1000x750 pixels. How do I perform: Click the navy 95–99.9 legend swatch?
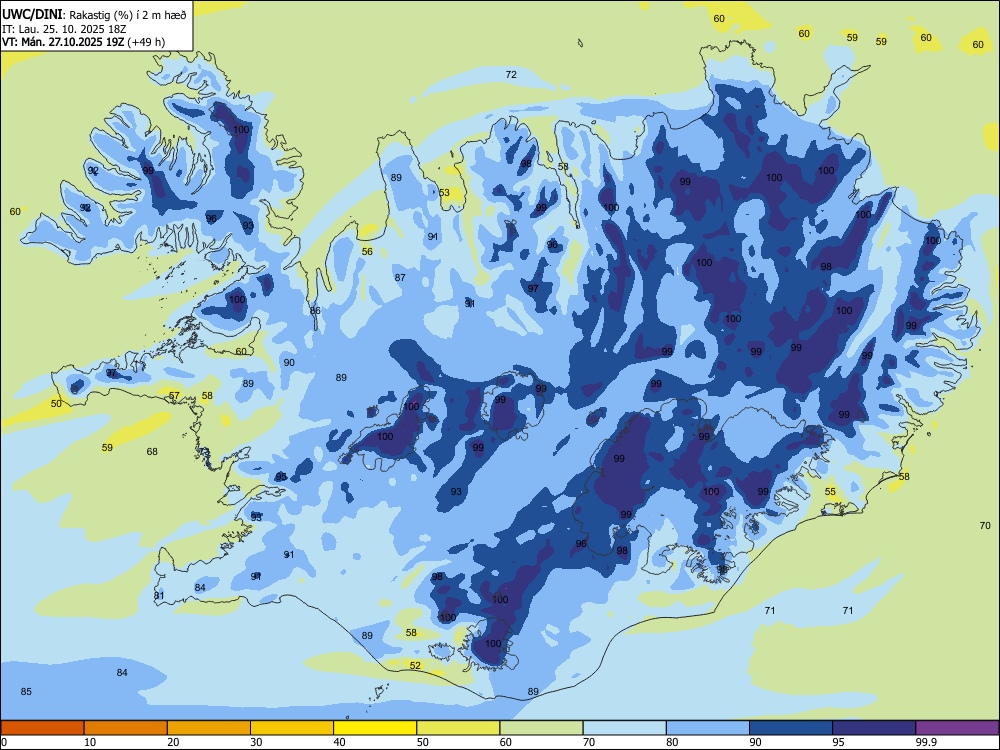coord(874,728)
